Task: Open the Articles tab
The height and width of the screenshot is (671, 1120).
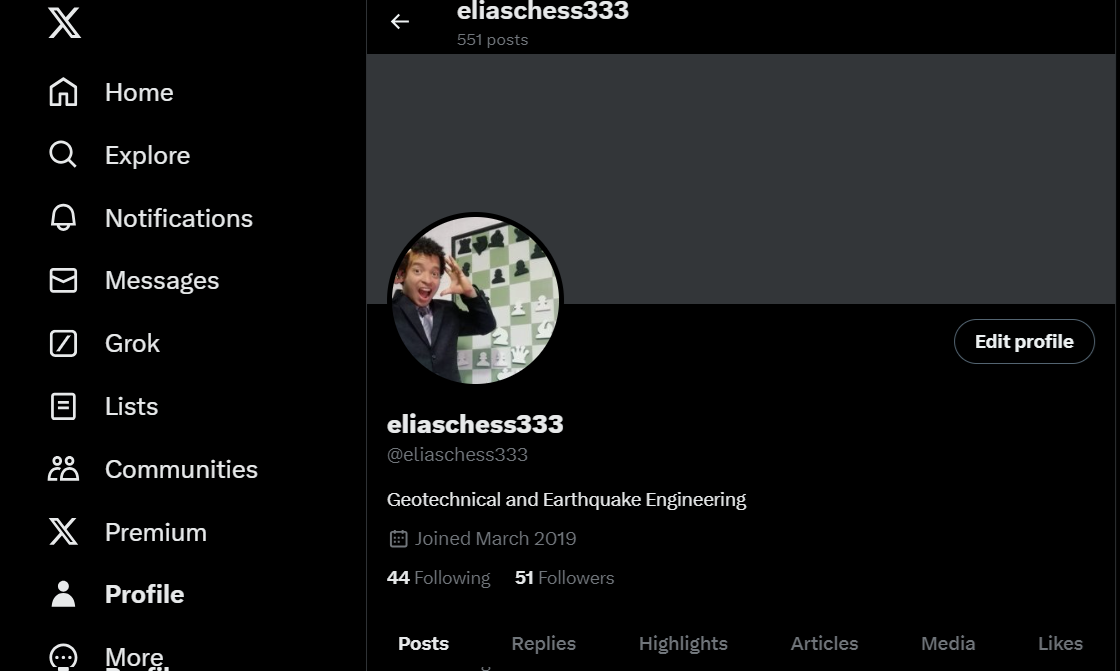Action: 824,643
